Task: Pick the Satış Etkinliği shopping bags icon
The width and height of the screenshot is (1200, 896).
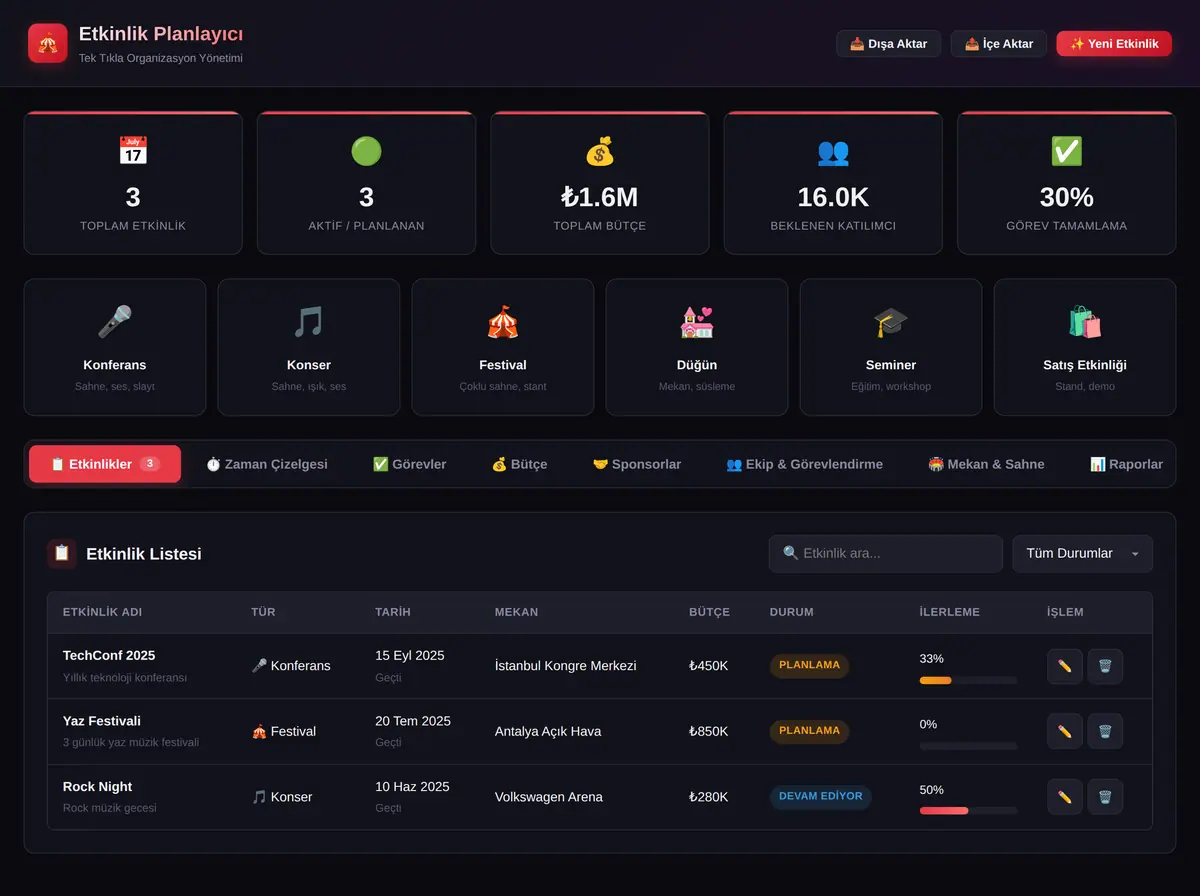Action: [x=1085, y=322]
